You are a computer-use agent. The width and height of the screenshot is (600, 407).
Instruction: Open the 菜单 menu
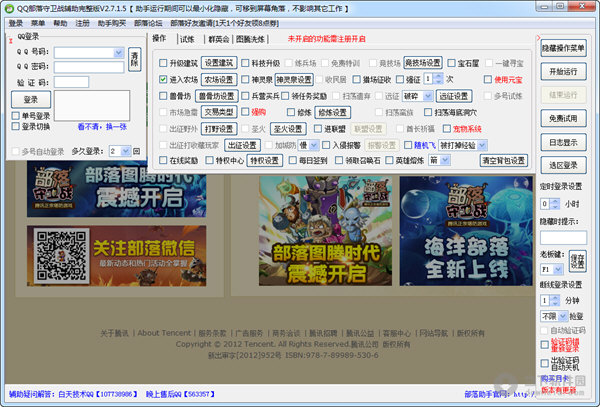click(x=38, y=23)
